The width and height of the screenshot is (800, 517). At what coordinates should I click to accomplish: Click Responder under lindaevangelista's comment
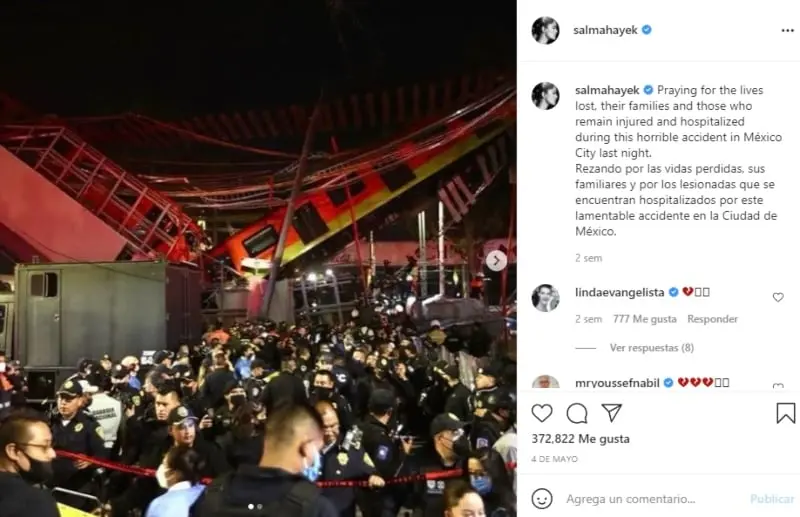click(712, 319)
